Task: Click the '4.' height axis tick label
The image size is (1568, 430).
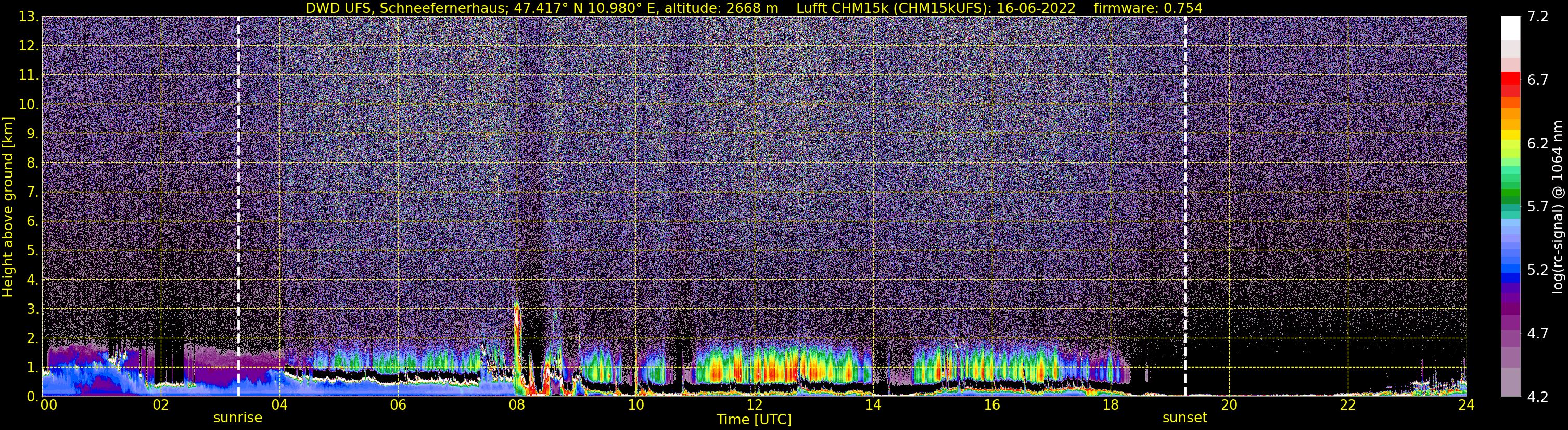Action: (32, 280)
